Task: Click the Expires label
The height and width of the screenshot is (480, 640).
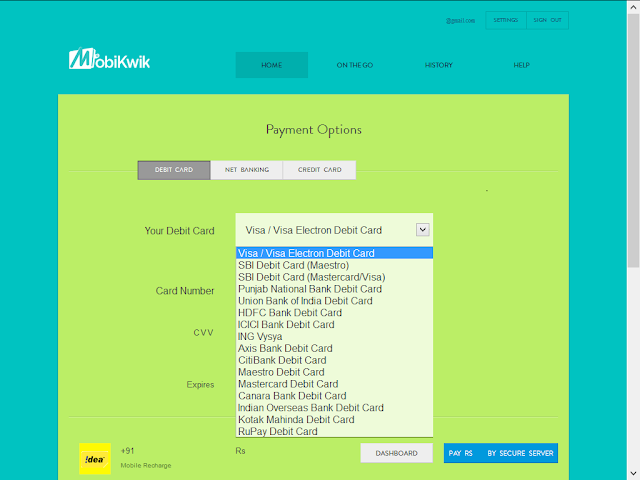Action: [200, 384]
